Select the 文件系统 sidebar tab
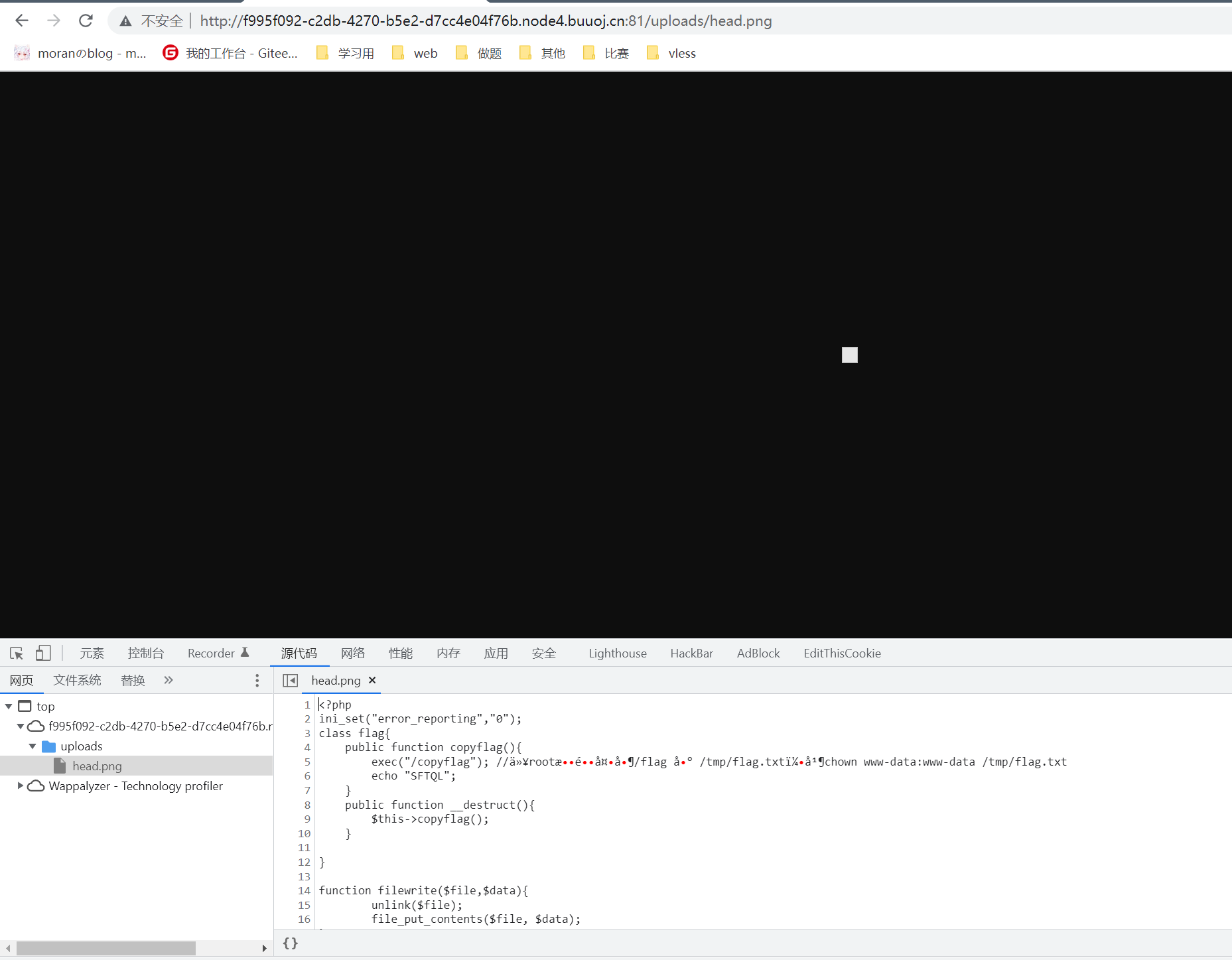Screen dimensions: 1232x960 pos(78,680)
